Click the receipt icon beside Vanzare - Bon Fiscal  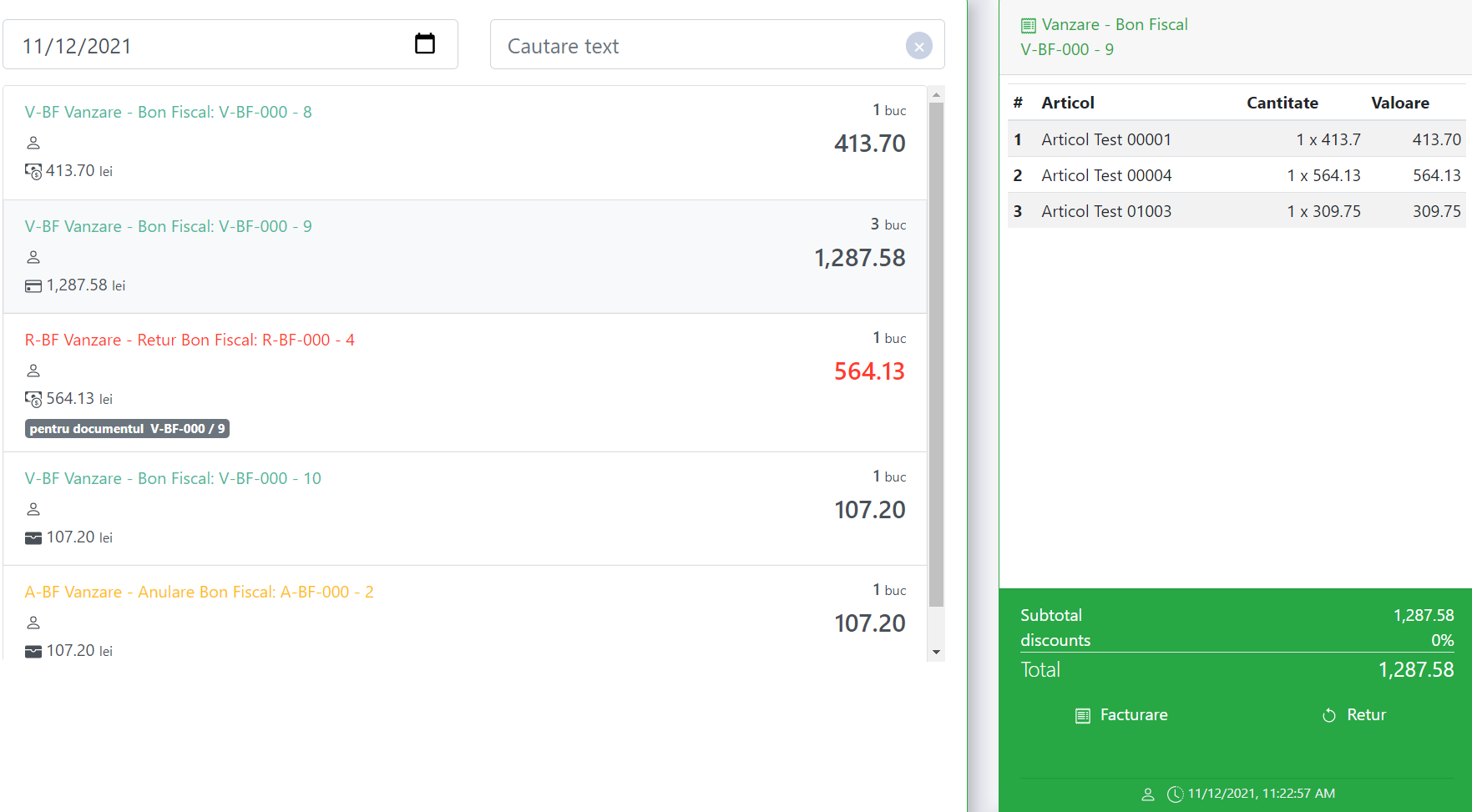point(1029,26)
